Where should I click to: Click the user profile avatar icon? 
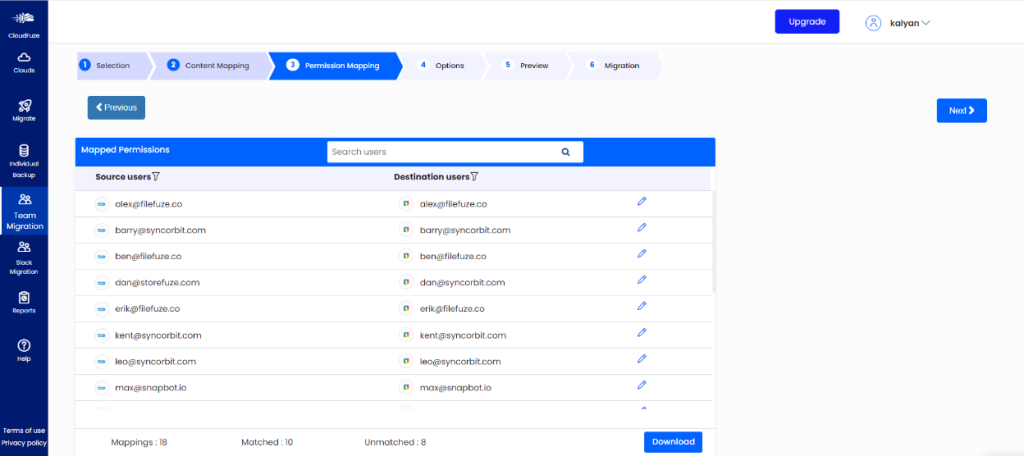[x=873, y=23]
